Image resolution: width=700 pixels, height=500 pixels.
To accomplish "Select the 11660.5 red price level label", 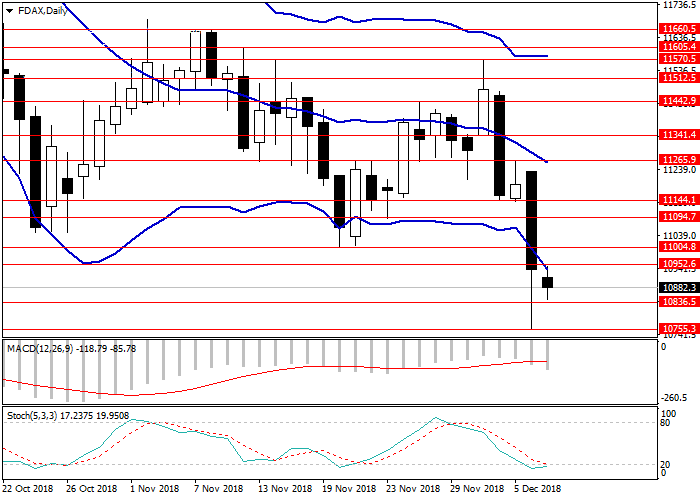I will tap(679, 29).
